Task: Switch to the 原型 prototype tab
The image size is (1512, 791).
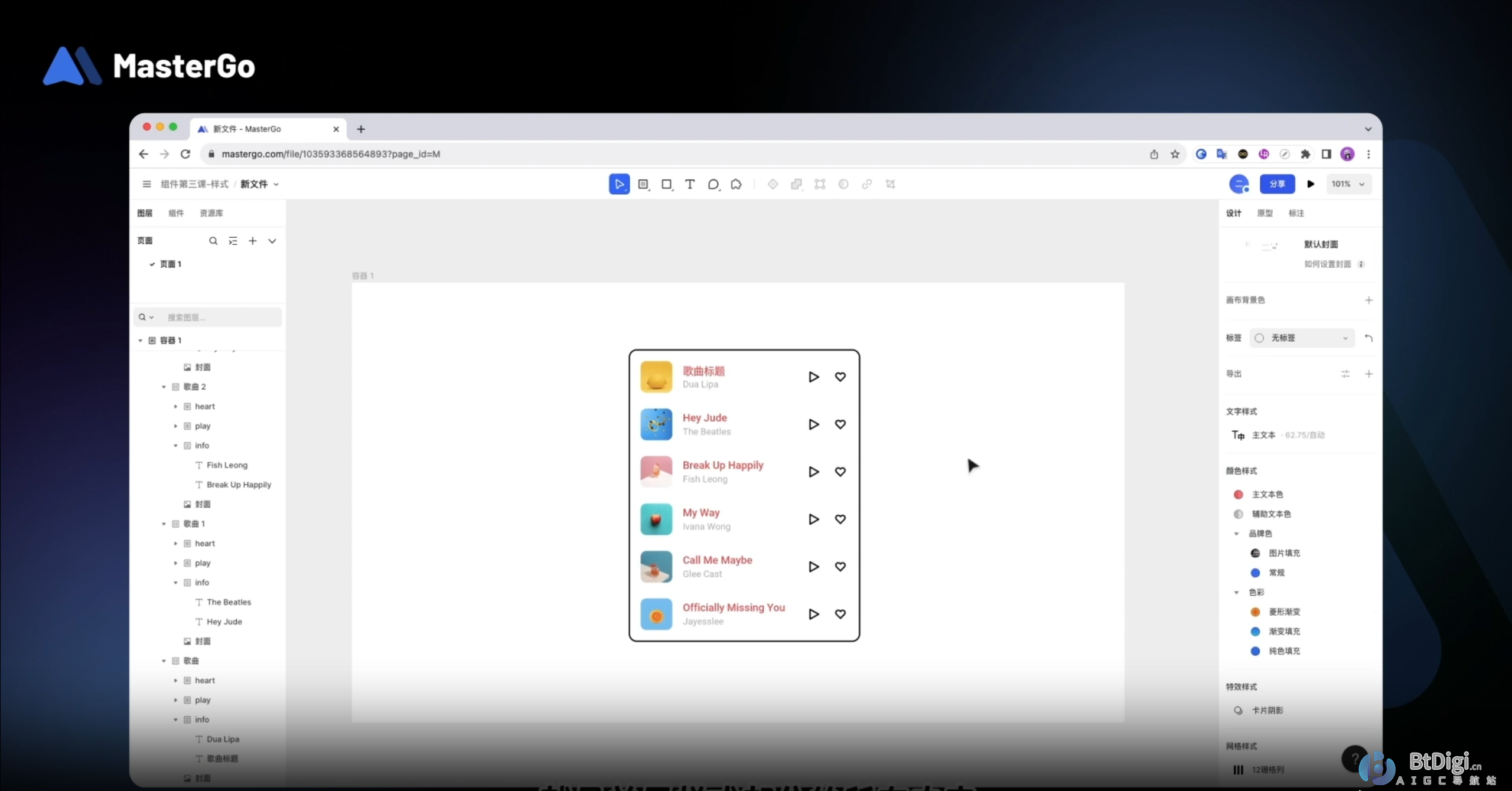Action: [1265, 213]
